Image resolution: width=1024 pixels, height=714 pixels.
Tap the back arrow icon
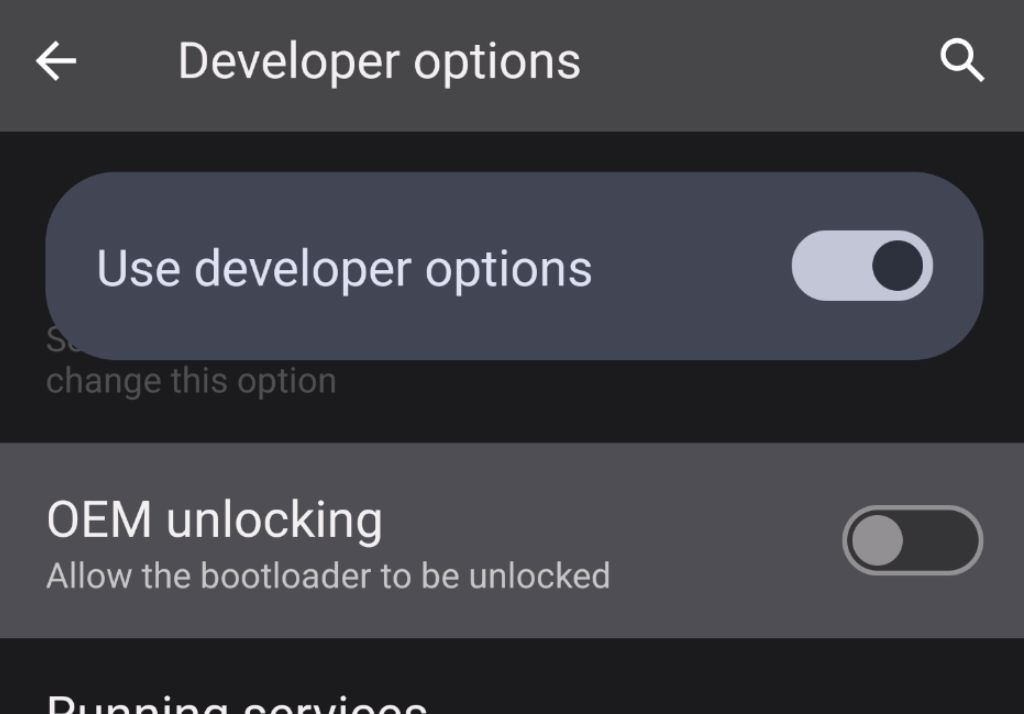coord(56,62)
